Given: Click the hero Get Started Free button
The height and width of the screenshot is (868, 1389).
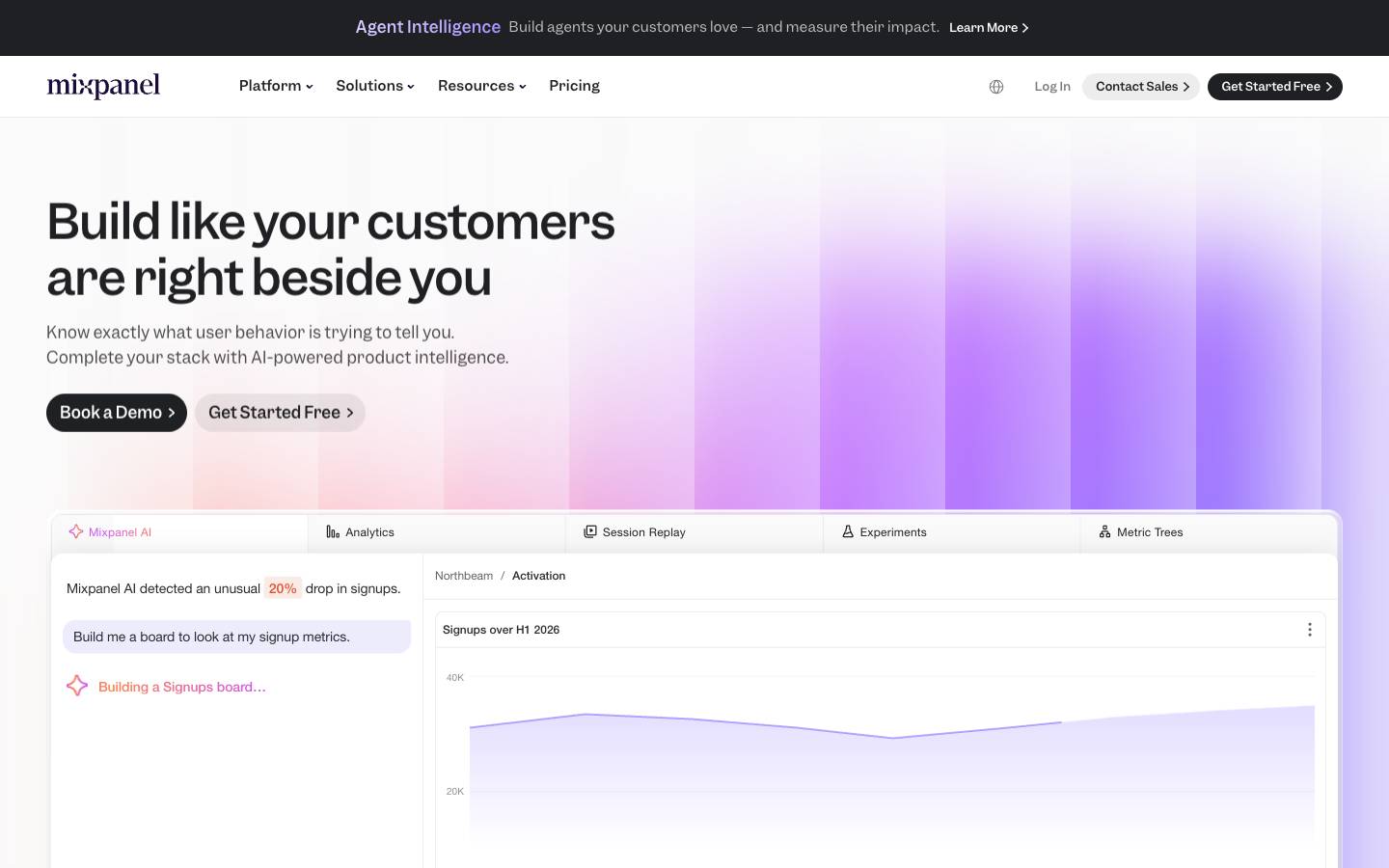Looking at the screenshot, I should [x=280, y=413].
